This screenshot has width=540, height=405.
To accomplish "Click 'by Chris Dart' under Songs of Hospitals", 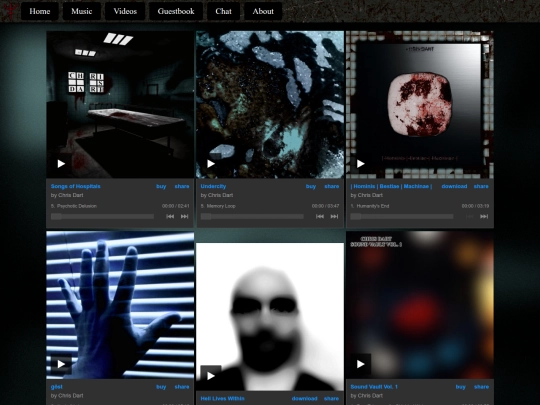I will (67, 195).
